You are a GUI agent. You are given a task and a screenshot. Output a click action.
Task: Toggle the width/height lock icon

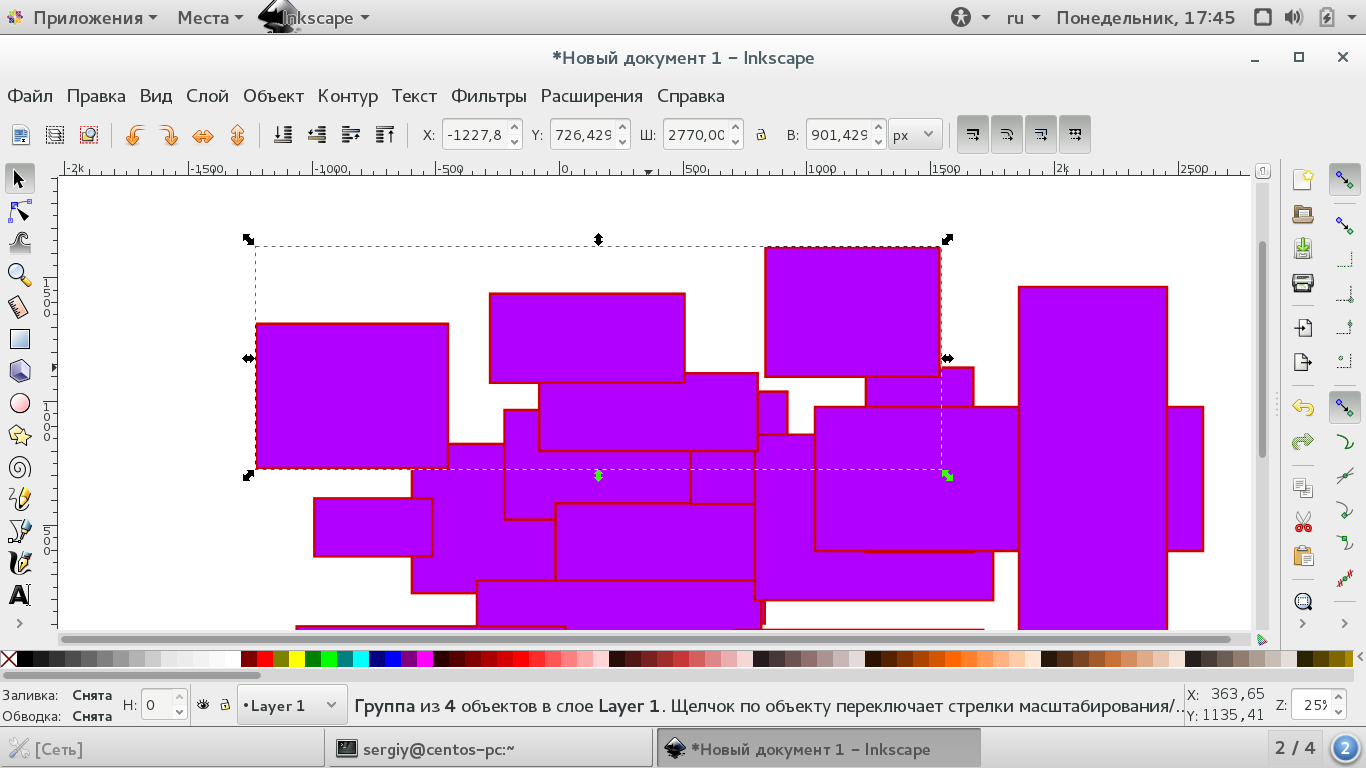coord(761,134)
